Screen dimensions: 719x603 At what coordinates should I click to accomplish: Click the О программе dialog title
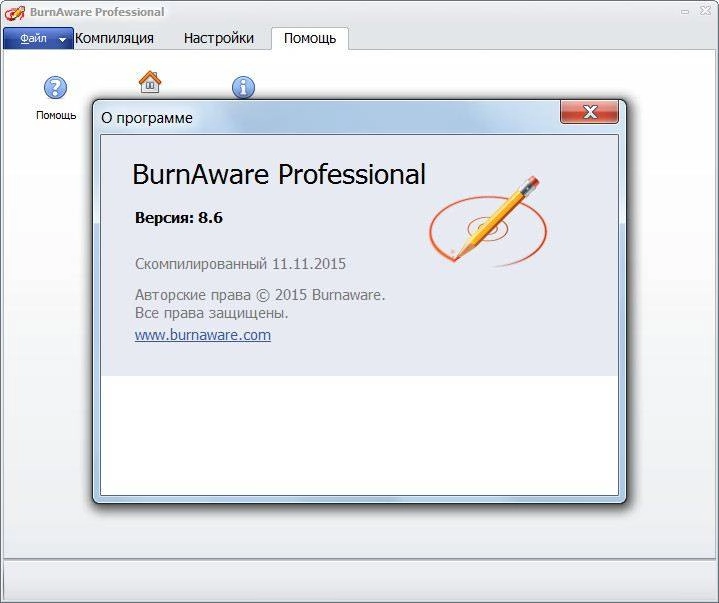coord(147,118)
